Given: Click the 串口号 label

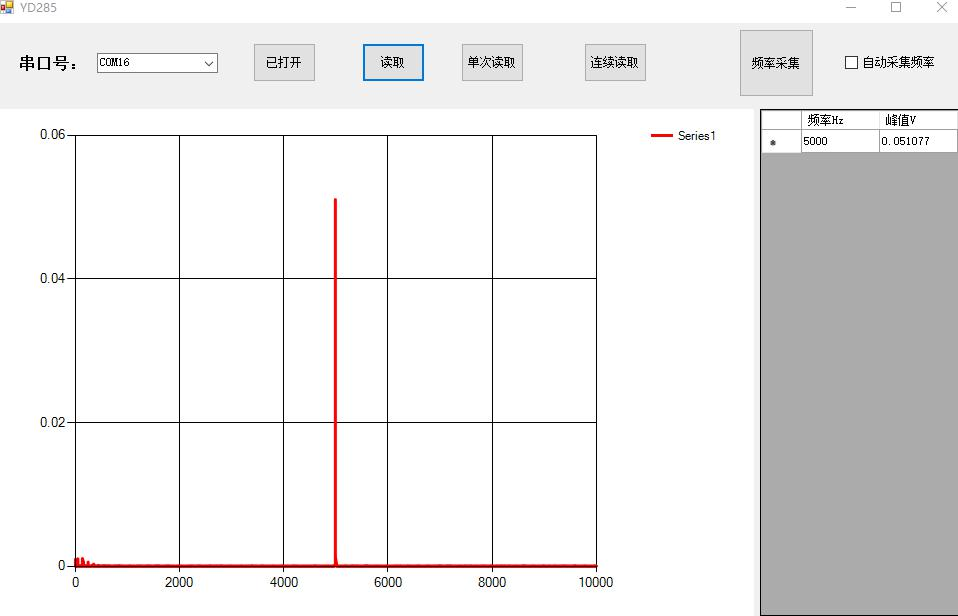Looking at the screenshot, I should tap(49, 63).
